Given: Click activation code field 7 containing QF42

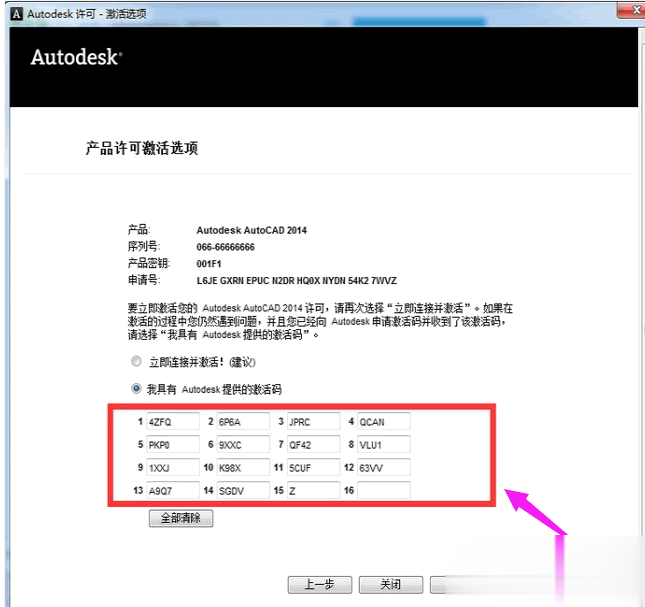Looking at the screenshot, I should [x=314, y=445].
